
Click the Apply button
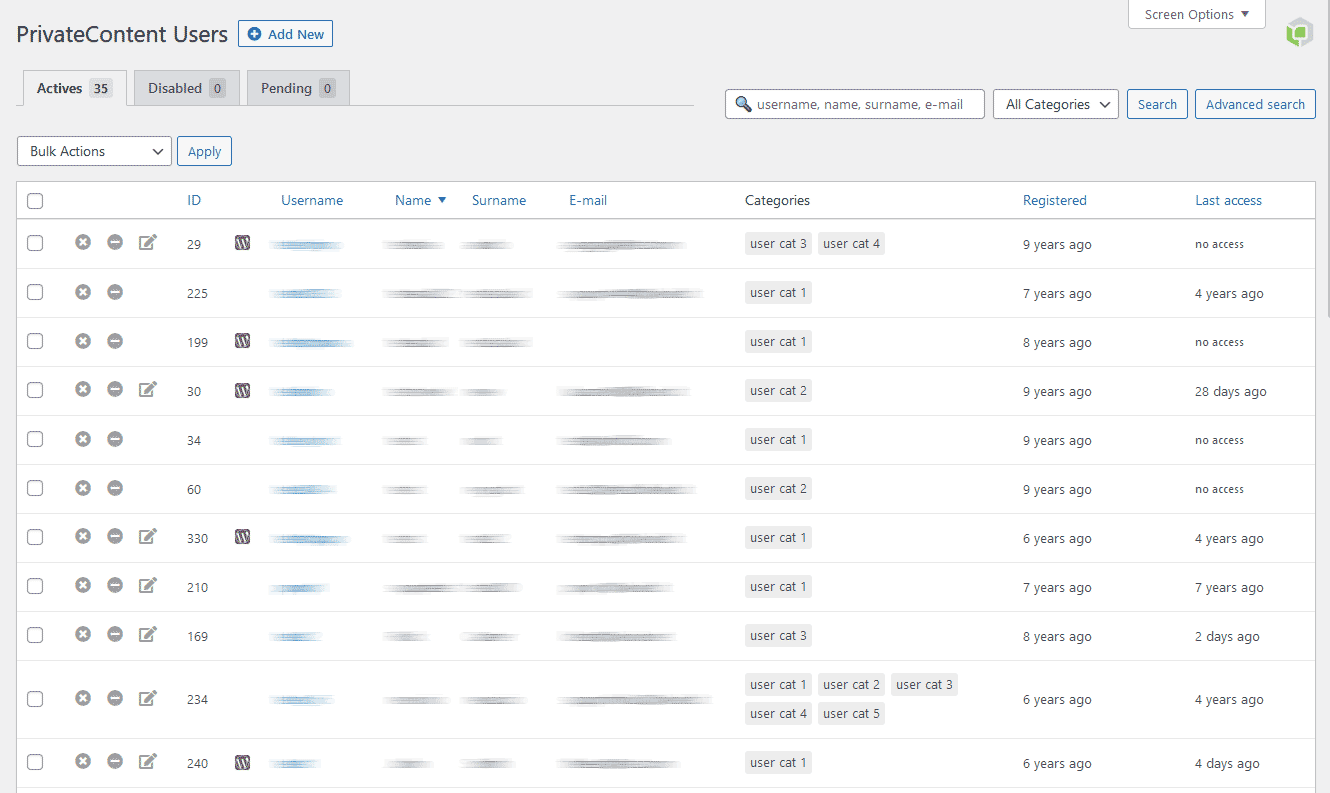pos(204,151)
